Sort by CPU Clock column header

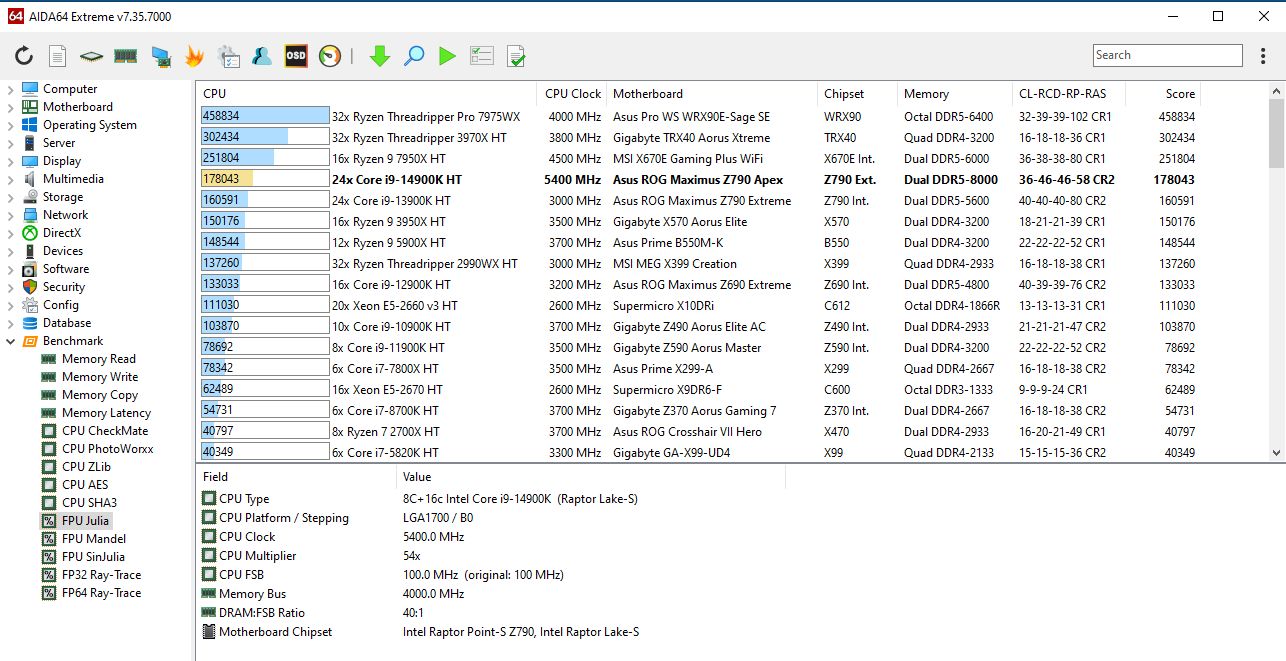coord(572,94)
